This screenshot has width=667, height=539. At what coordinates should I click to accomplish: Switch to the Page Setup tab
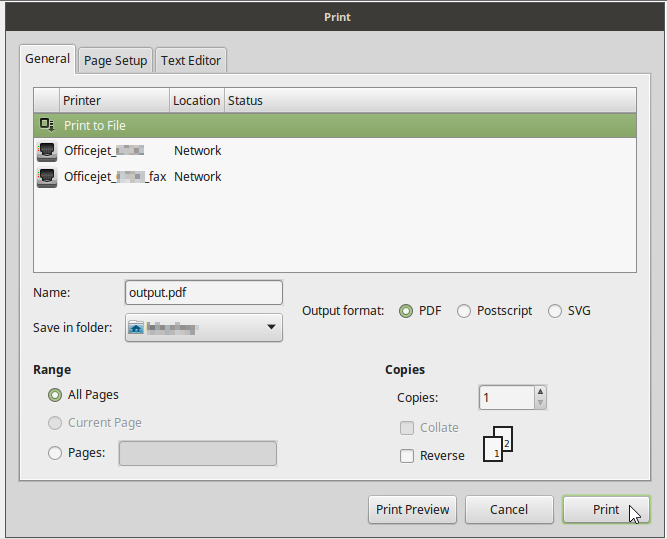[x=115, y=60]
